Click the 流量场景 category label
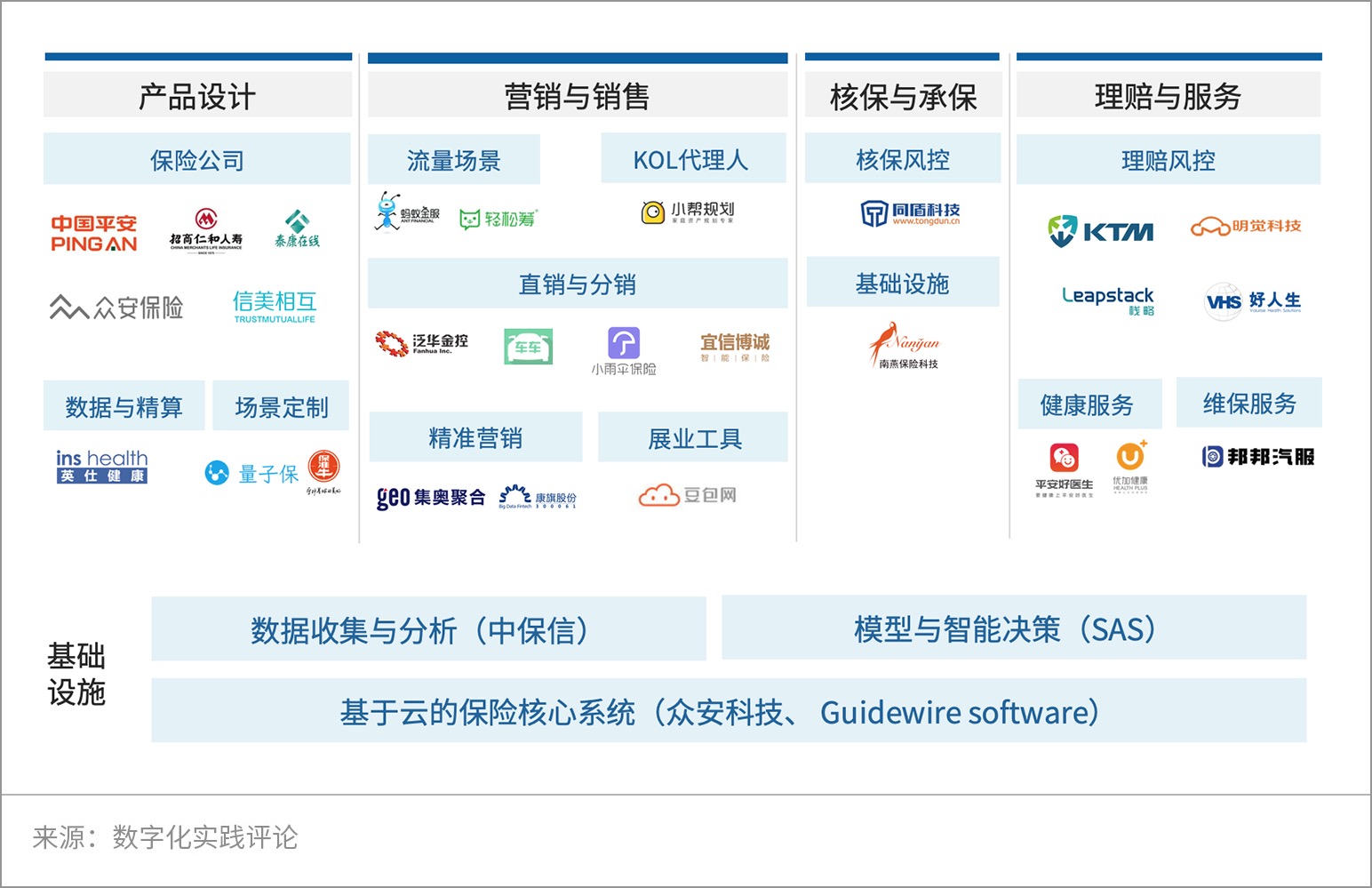The height and width of the screenshot is (888, 1372). pyautogui.click(x=454, y=160)
